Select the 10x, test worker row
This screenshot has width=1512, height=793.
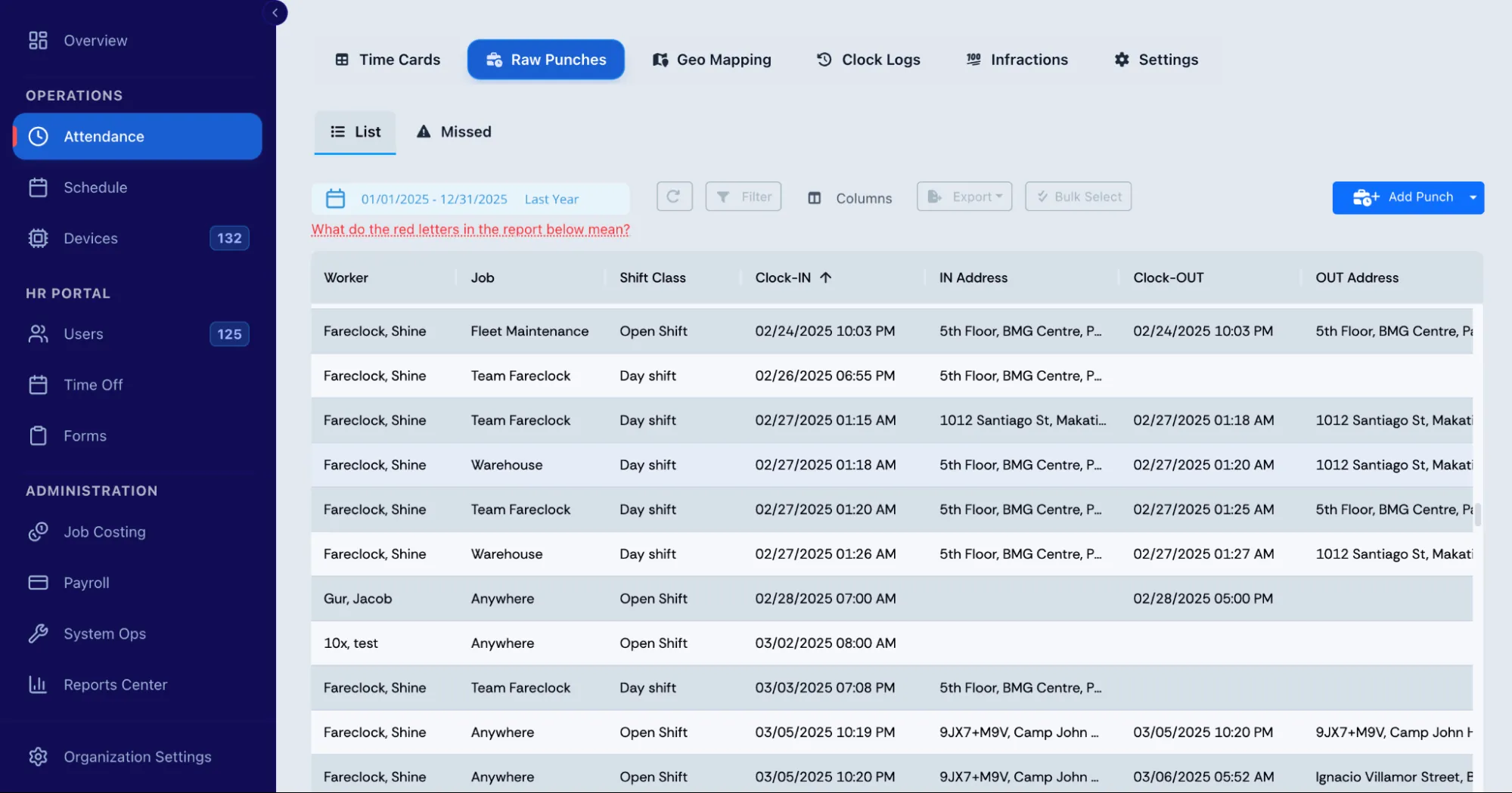coord(892,643)
